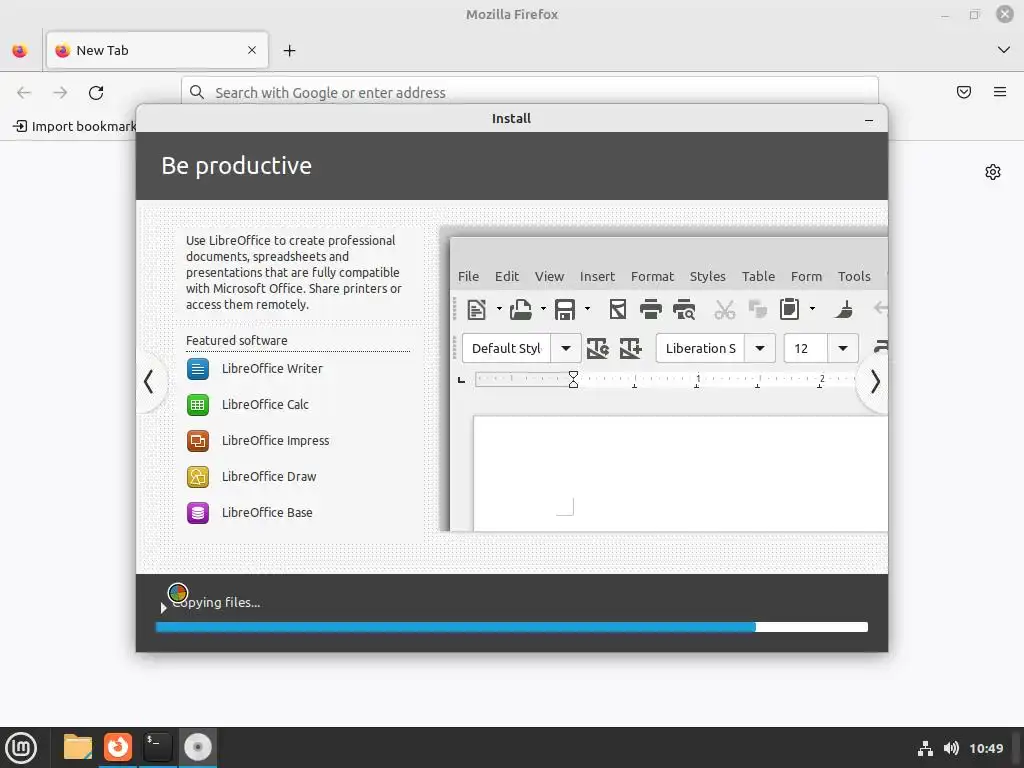Open the volume tray icon
The height and width of the screenshot is (768, 1024).
[952, 748]
